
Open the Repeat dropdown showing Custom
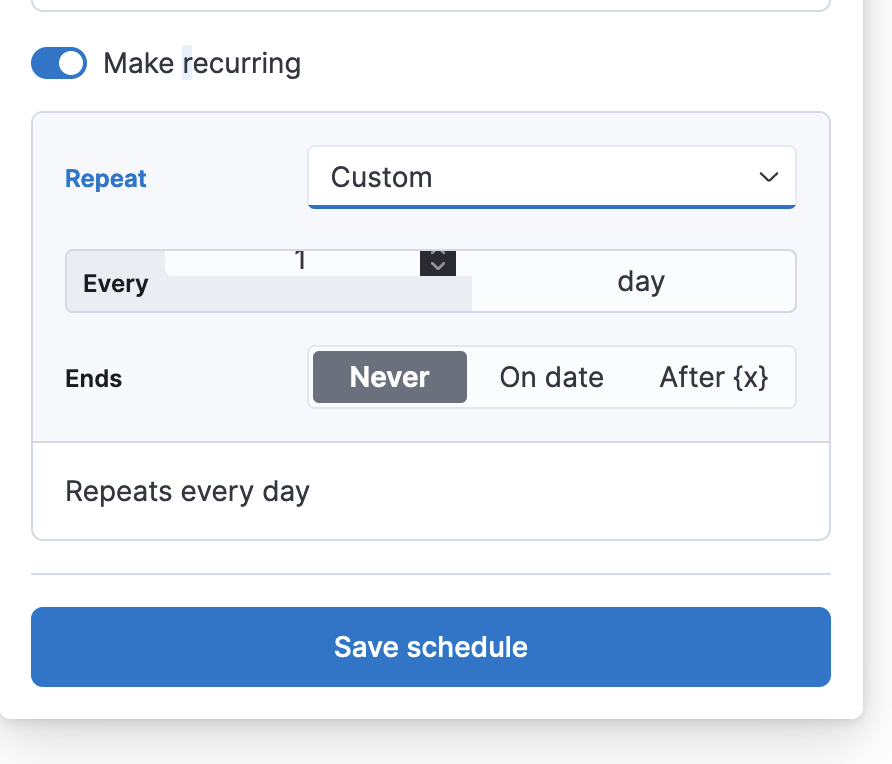click(551, 178)
